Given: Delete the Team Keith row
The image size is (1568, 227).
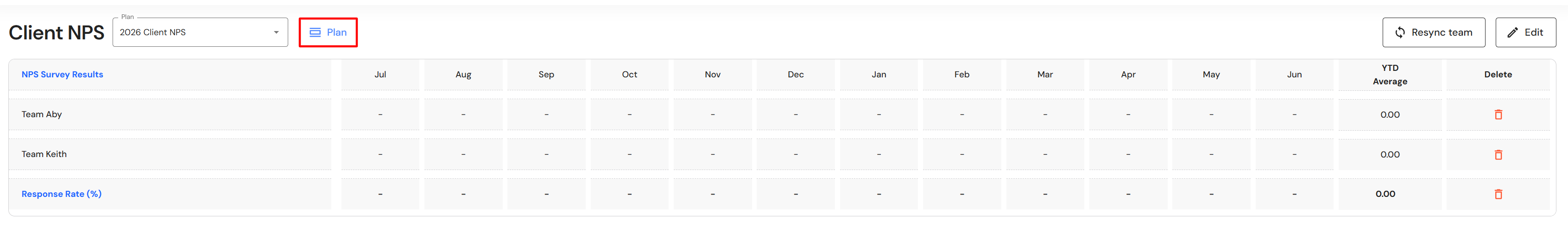Looking at the screenshot, I should pyautogui.click(x=1498, y=155).
